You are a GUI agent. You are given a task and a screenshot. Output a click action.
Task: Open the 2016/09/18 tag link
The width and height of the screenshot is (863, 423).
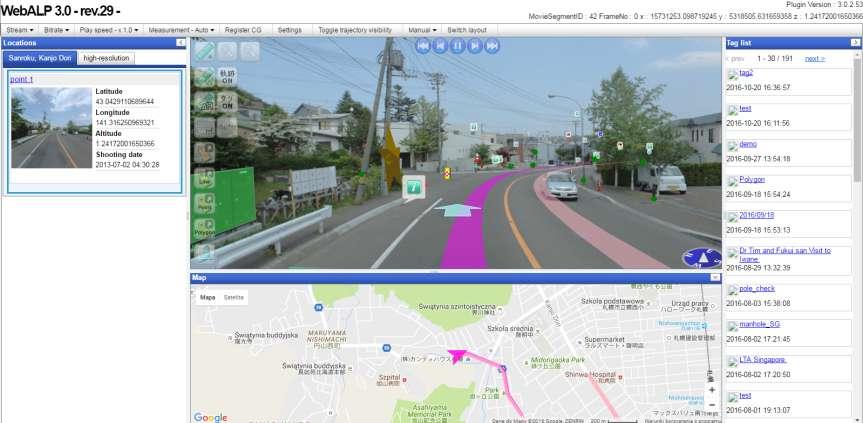[756, 216]
